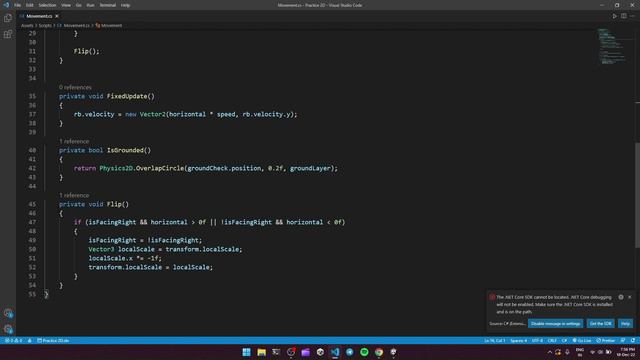Open the terminal app on taskbar
Viewport: 640px width, 360px height.
coord(276,352)
